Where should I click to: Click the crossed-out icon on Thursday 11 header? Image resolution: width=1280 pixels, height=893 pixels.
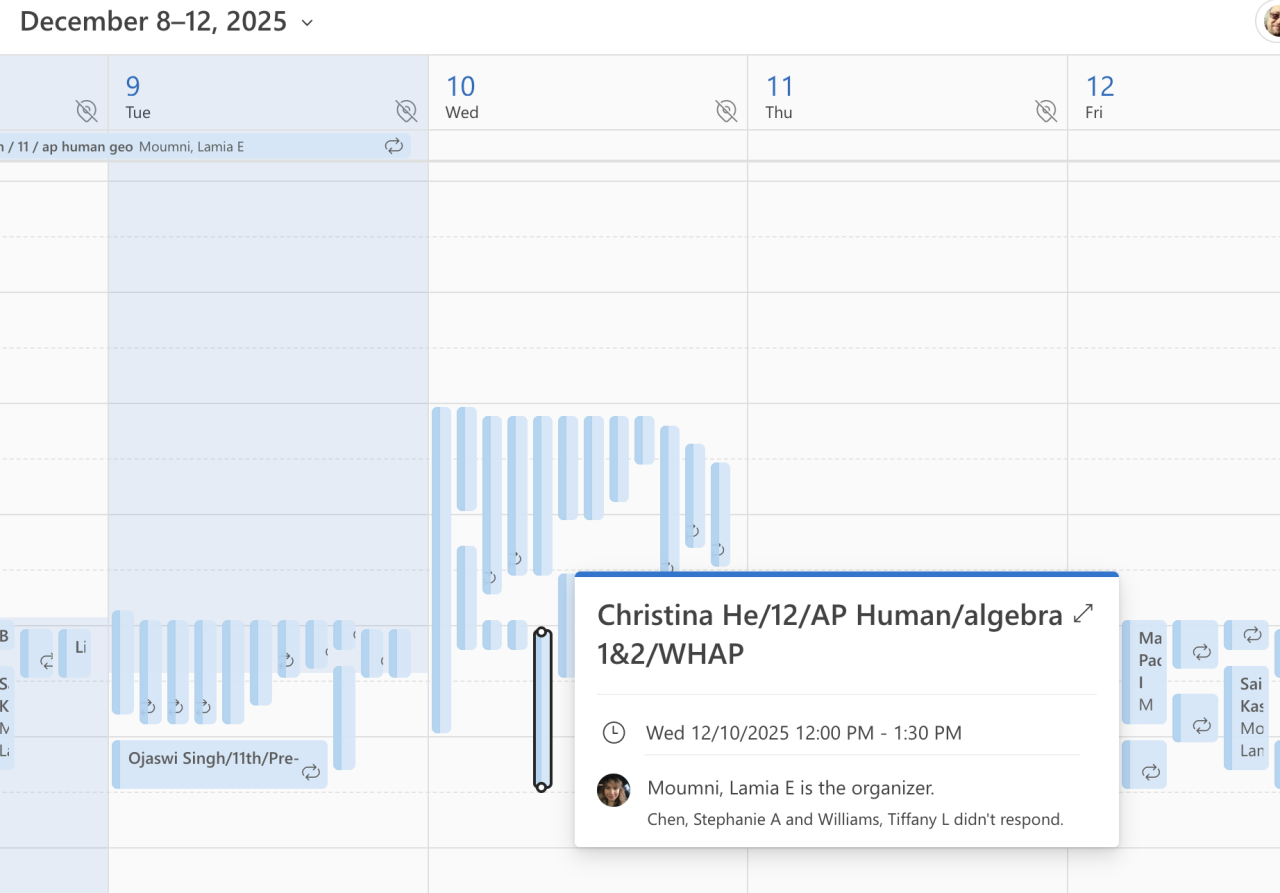click(1046, 110)
